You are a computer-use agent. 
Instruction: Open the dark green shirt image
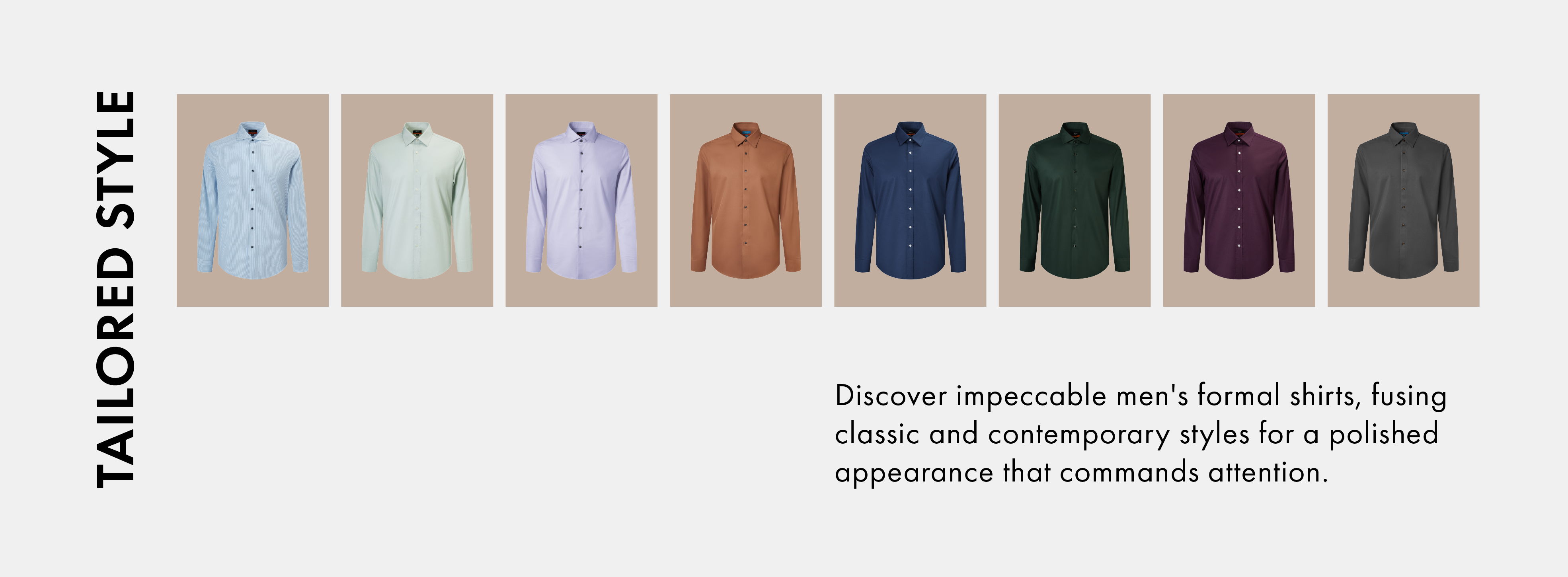tap(1075, 200)
